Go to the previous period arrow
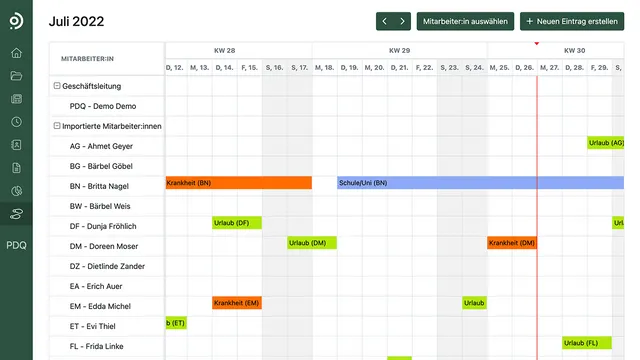 pos(384,21)
